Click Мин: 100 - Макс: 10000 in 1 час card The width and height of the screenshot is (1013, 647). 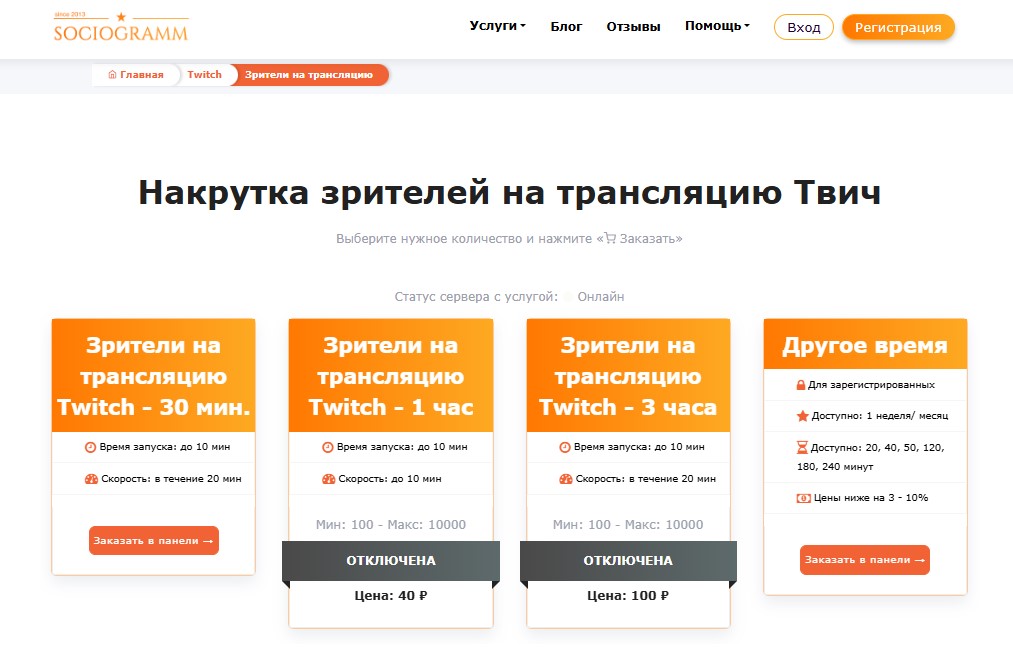tap(391, 525)
